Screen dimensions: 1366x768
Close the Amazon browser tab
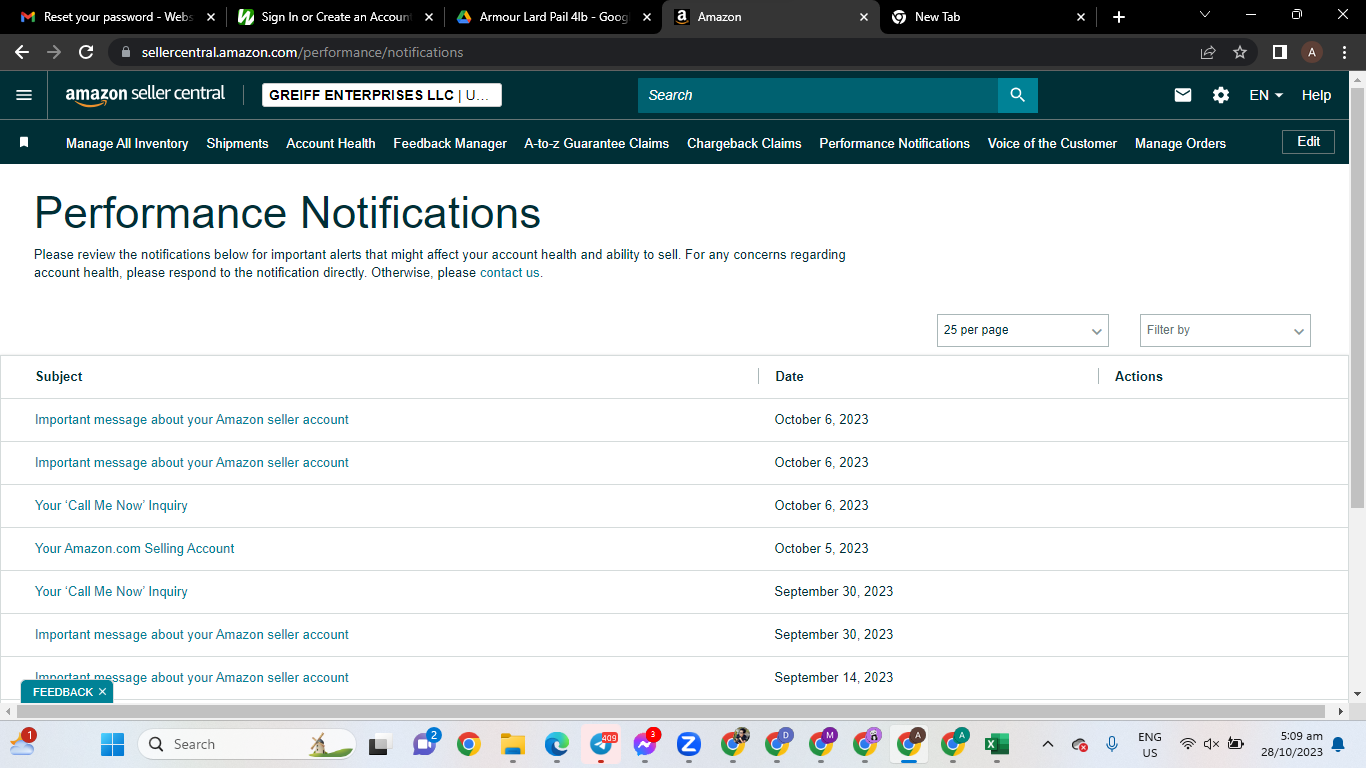point(865,17)
